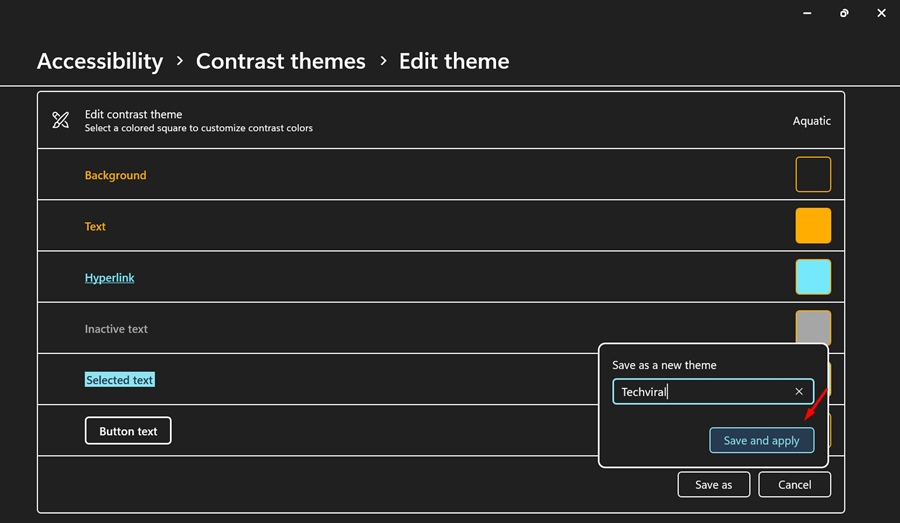The height and width of the screenshot is (523, 900).
Task: Navigate to Contrast themes breadcrumb
Action: [x=281, y=61]
